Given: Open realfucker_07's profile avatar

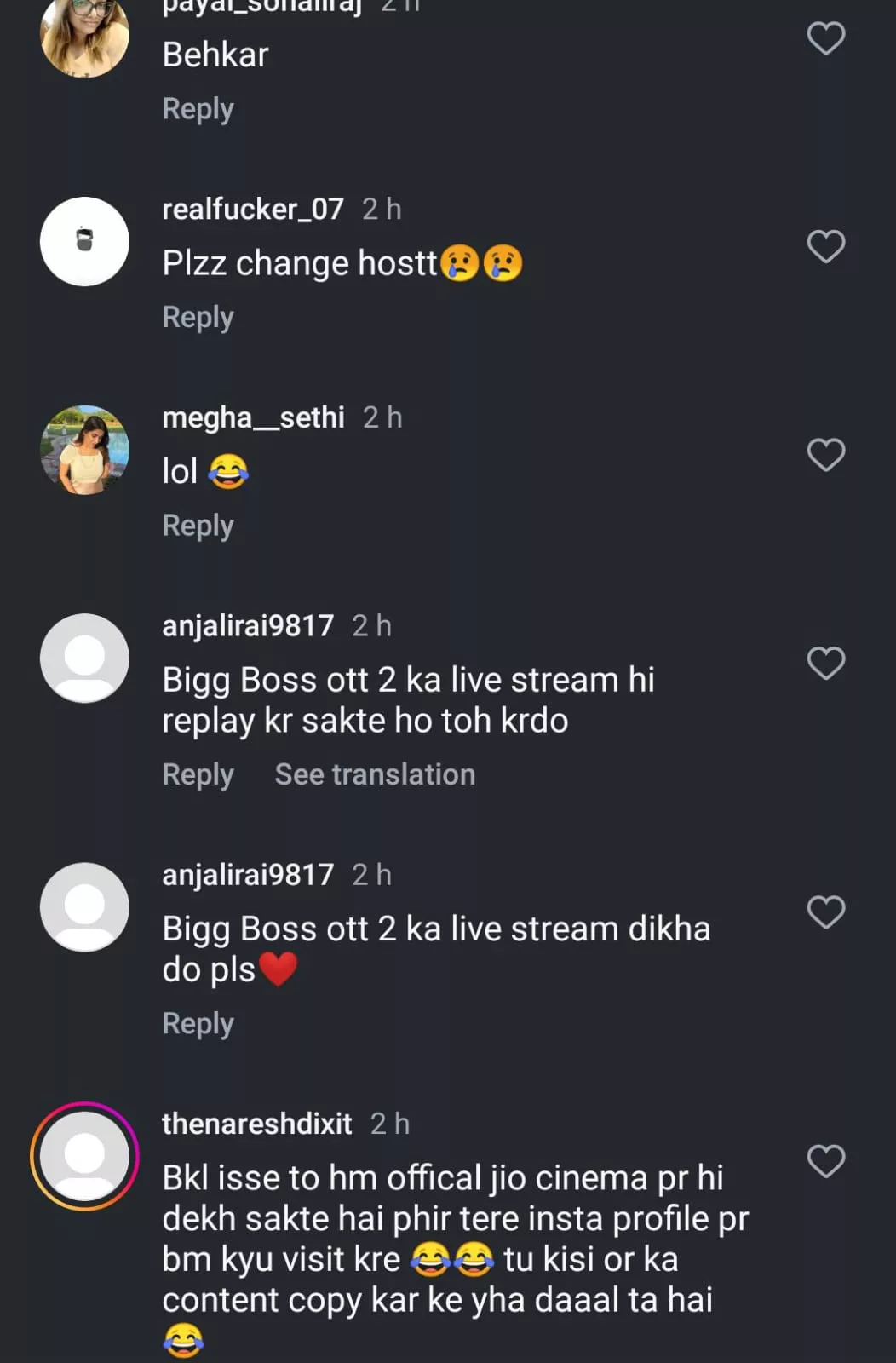Looking at the screenshot, I should click(84, 242).
